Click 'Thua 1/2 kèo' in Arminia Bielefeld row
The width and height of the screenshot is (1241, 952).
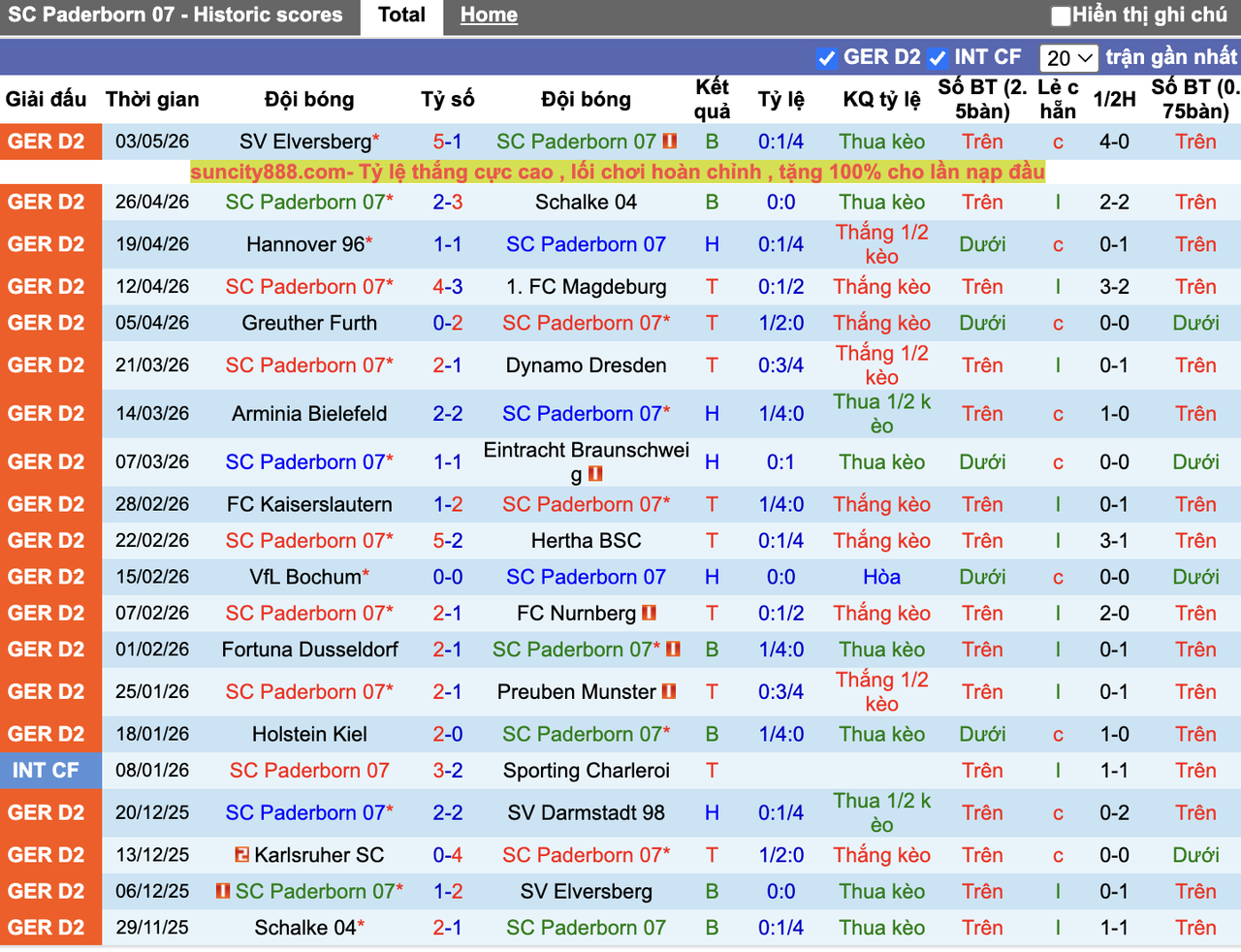(881, 414)
